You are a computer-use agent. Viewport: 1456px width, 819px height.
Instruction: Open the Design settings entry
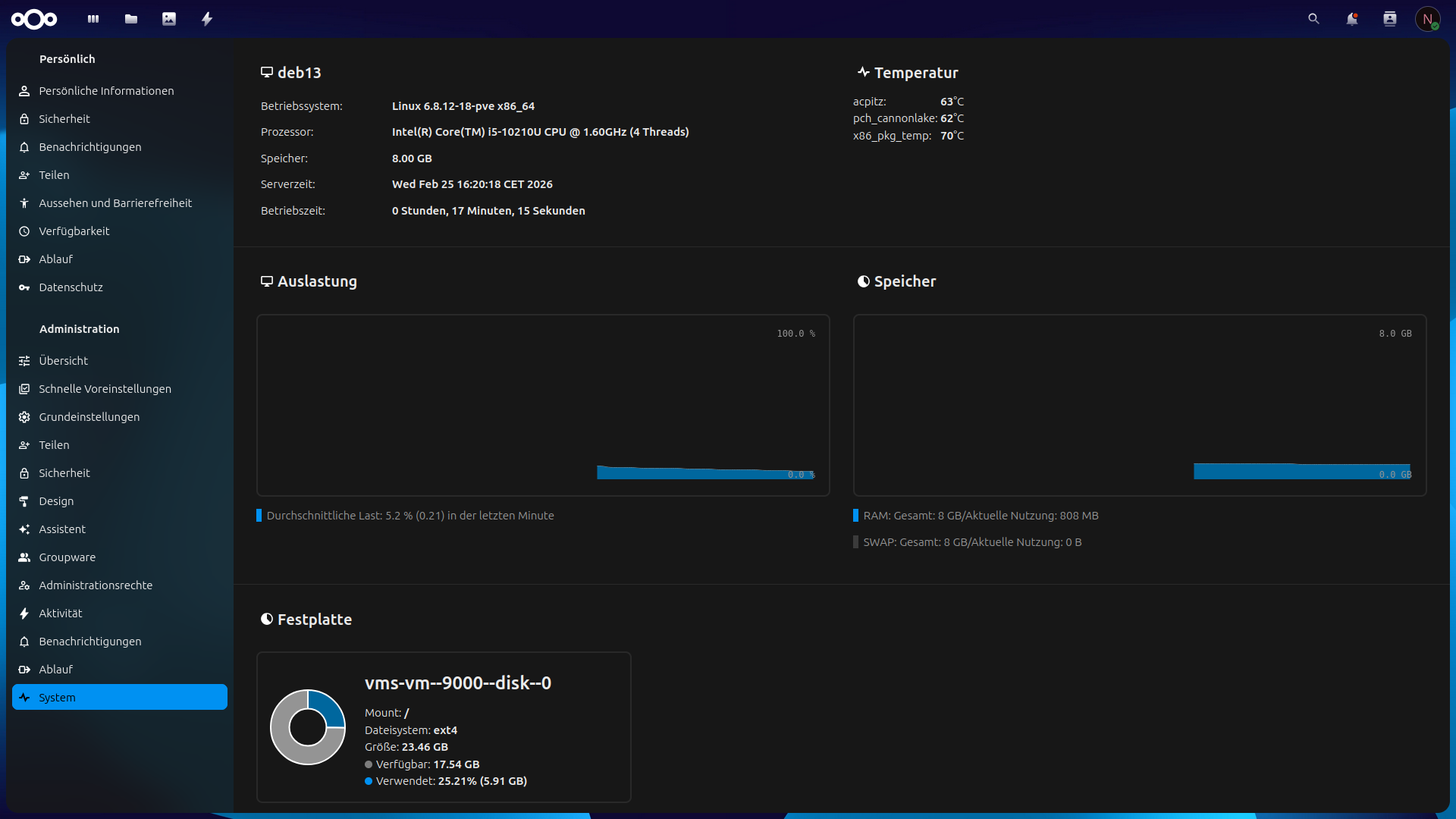[x=56, y=501]
